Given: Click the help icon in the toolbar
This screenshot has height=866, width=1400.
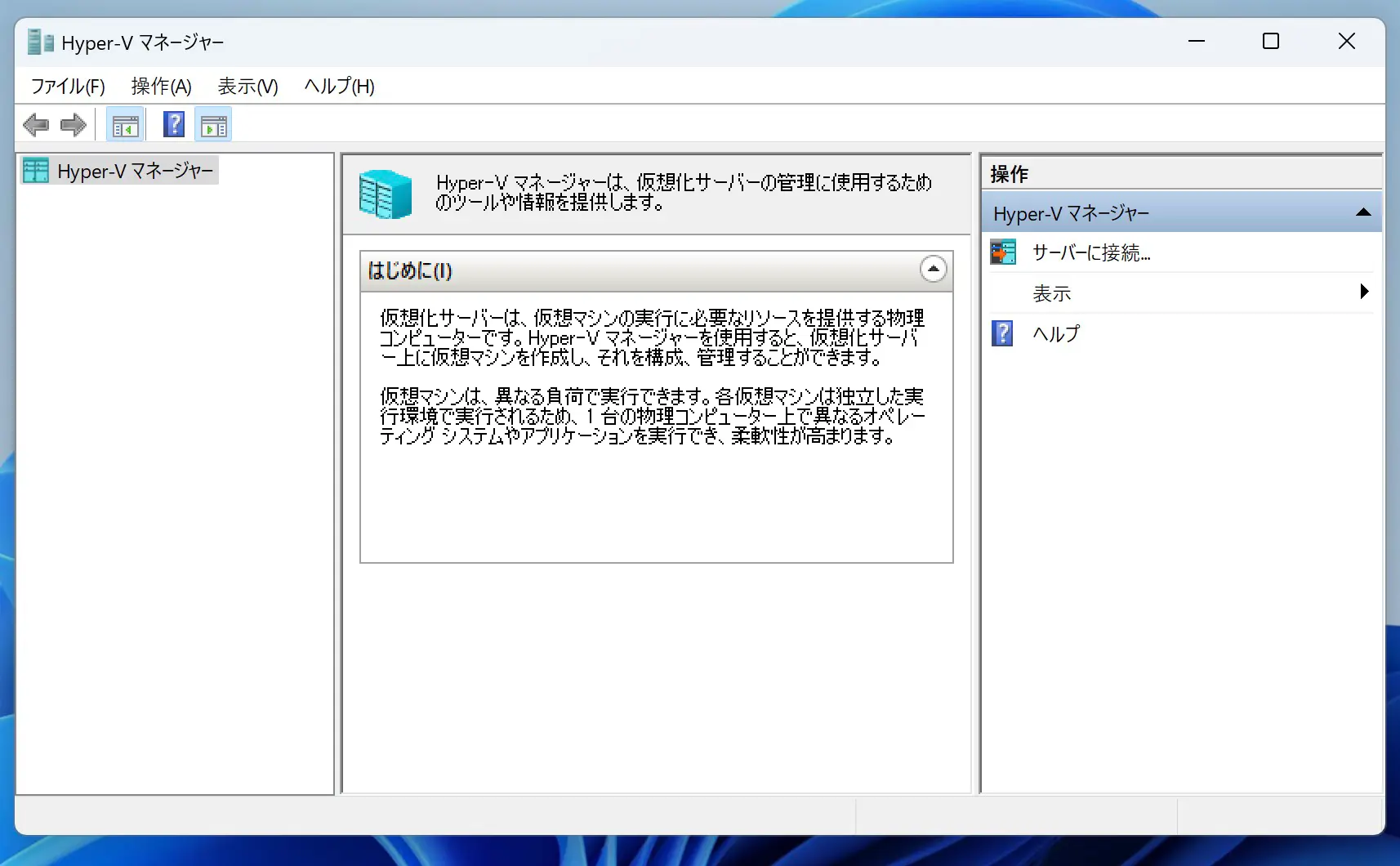Looking at the screenshot, I should 173,124.
